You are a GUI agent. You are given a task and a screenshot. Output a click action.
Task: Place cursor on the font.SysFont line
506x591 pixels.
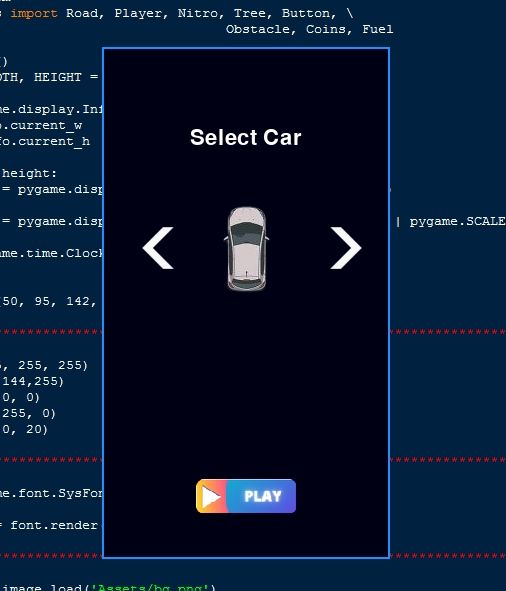[51, 493]
